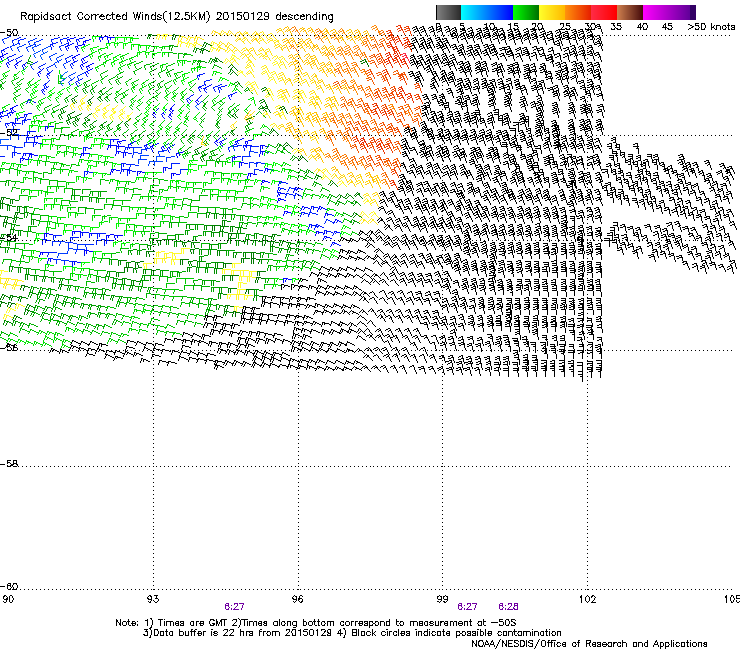
Task: Click the yellow 20-25 knots swatch
Action: 552,12
